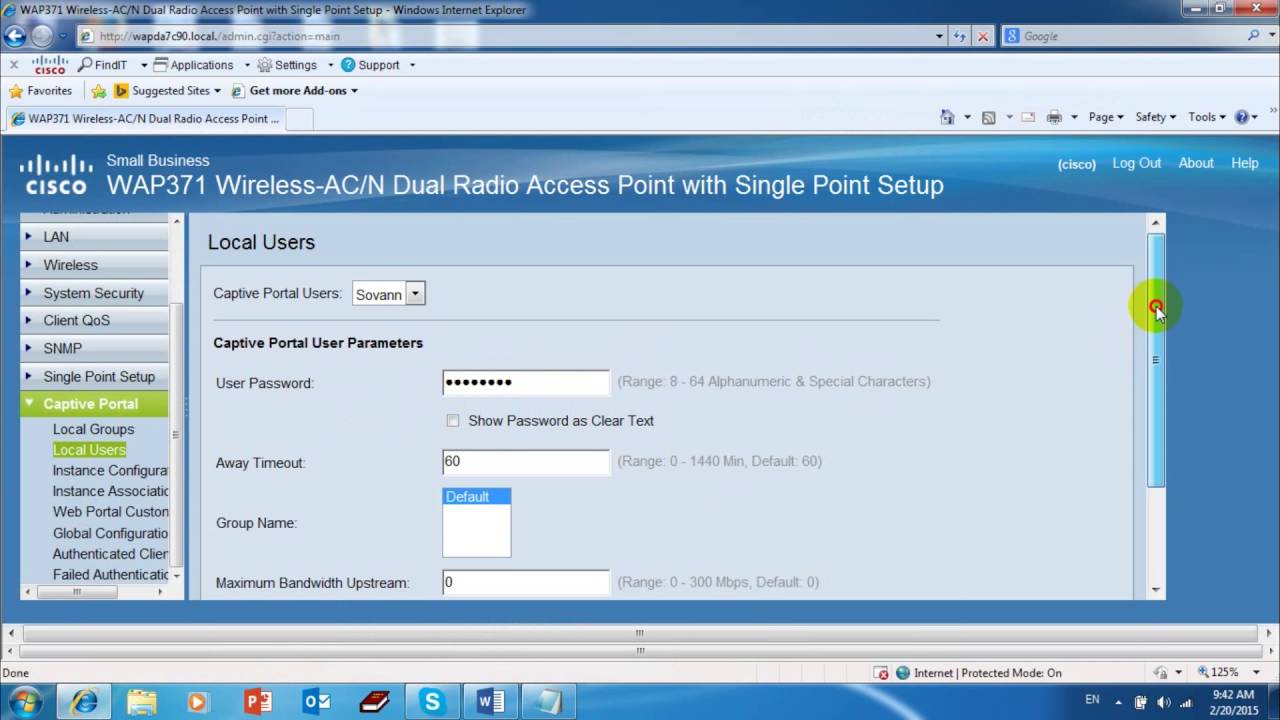
Task: Click the Print icon in the command bar
Action: pyautogui.click(x=1054, y=117)
